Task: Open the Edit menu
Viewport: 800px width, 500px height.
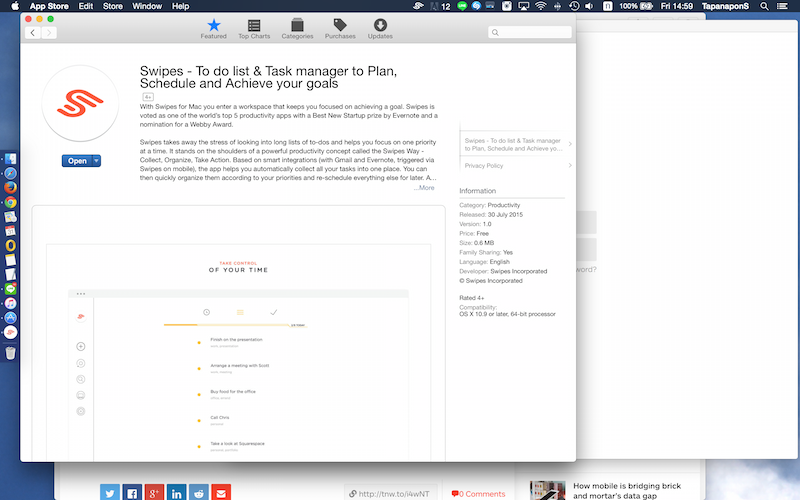Action: pyautogui.click(x=86, y=6)
